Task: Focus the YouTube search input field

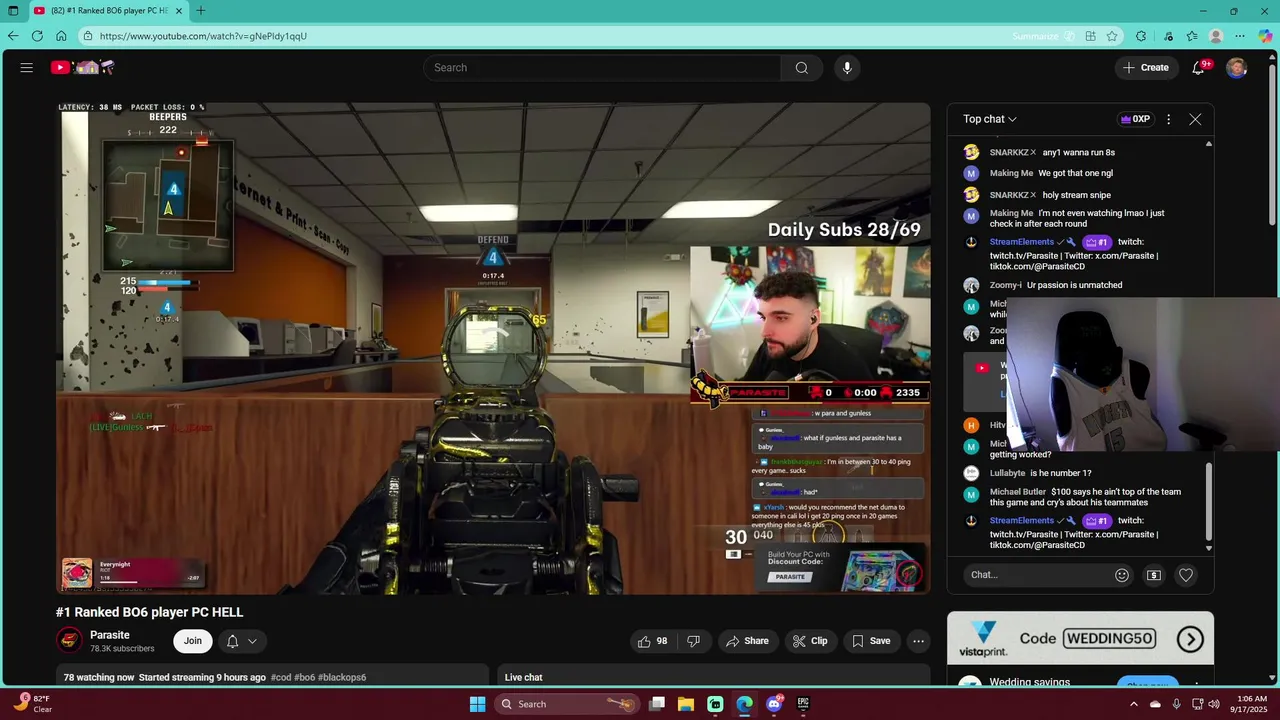Action: tap(602, 68)
